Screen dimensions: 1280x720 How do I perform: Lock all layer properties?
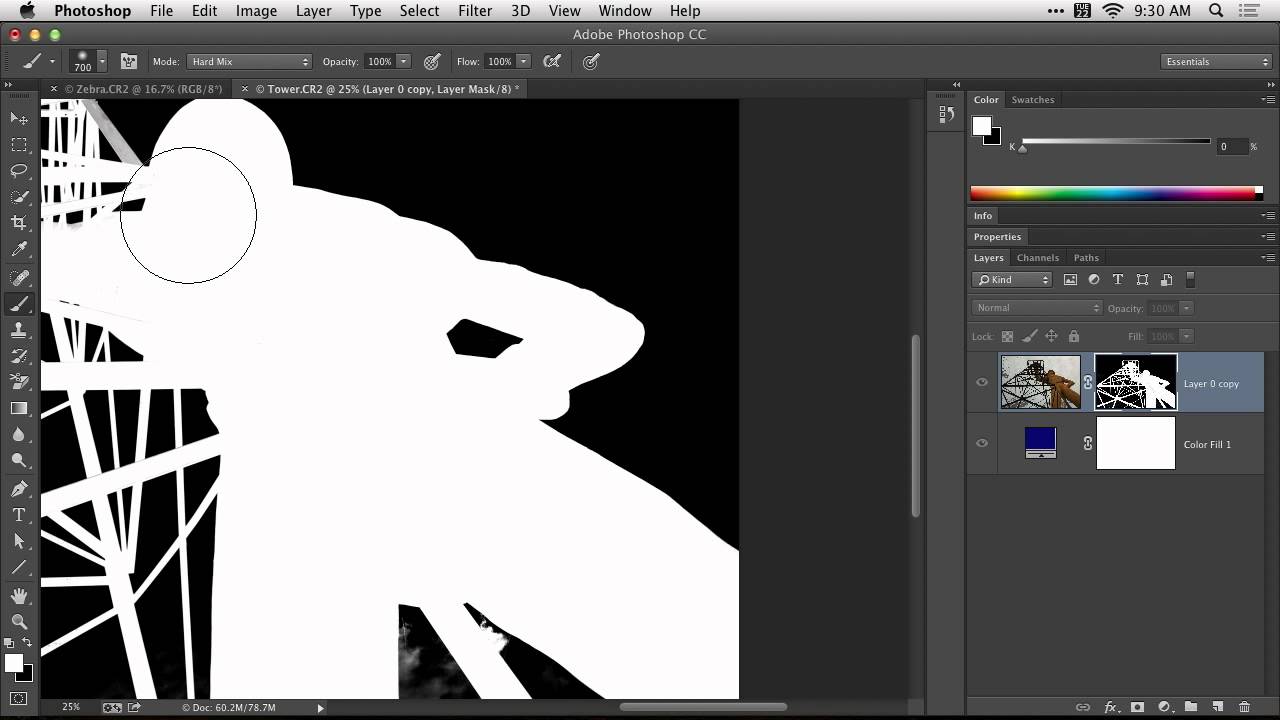click(x=1074, y=337)
